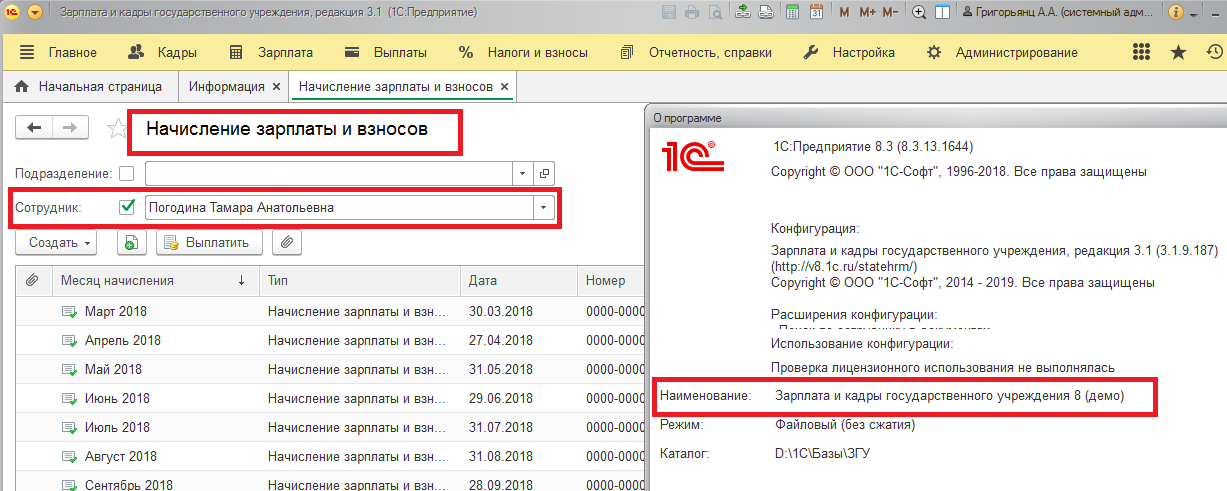Click the get link icon in title bar

(742, 13)
